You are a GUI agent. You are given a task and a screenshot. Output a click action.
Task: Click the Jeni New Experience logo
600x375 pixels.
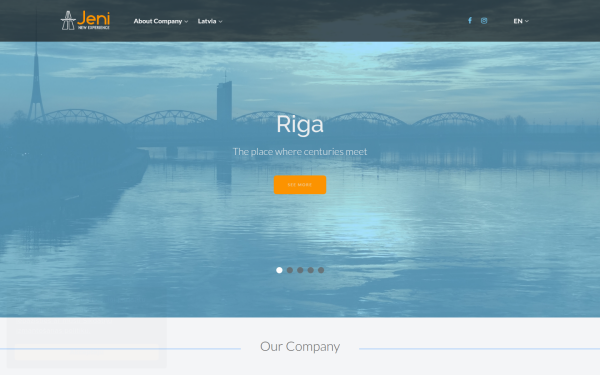[85, 20]
